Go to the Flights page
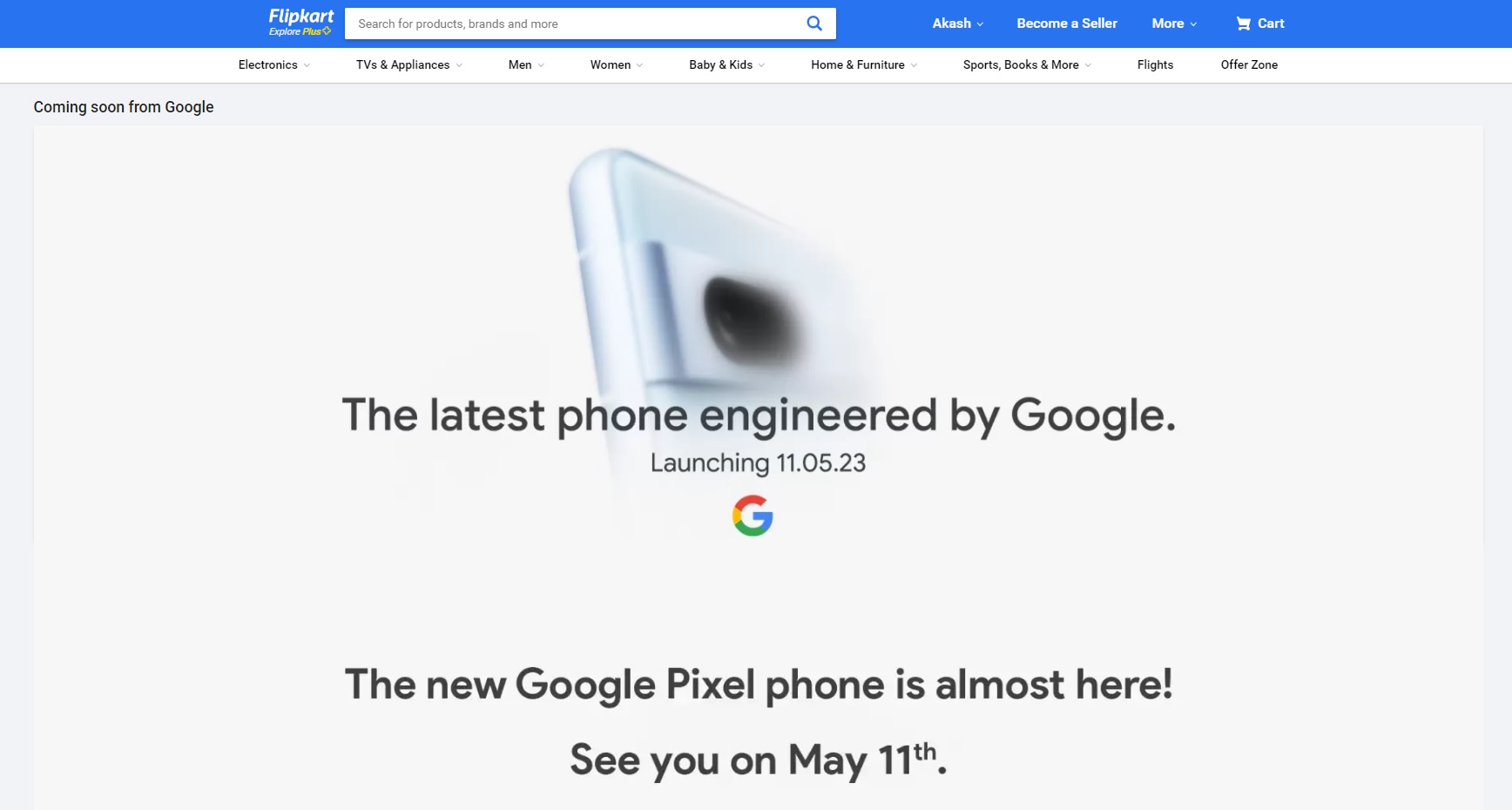 pos(1155,64)
